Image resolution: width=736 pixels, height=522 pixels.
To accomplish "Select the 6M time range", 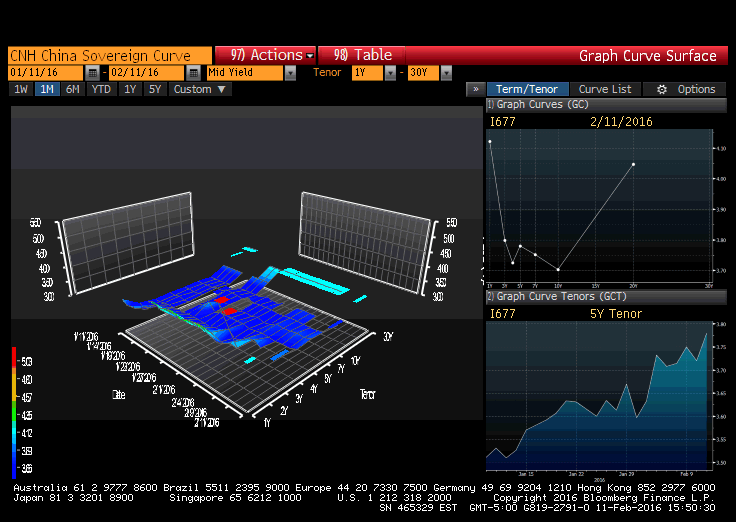I will (x=73, y=89).
